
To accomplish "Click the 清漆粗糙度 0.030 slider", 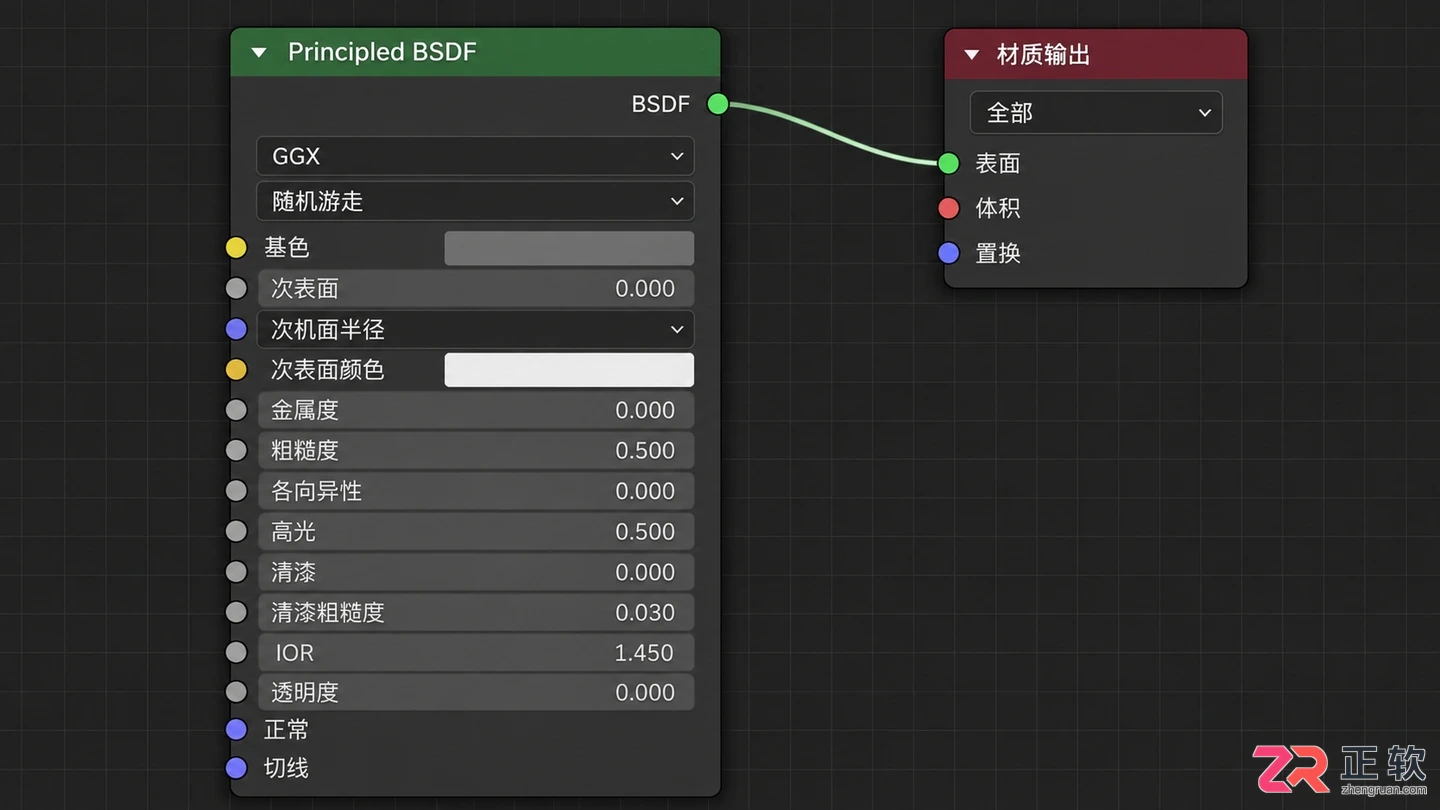I will (475, 612).
